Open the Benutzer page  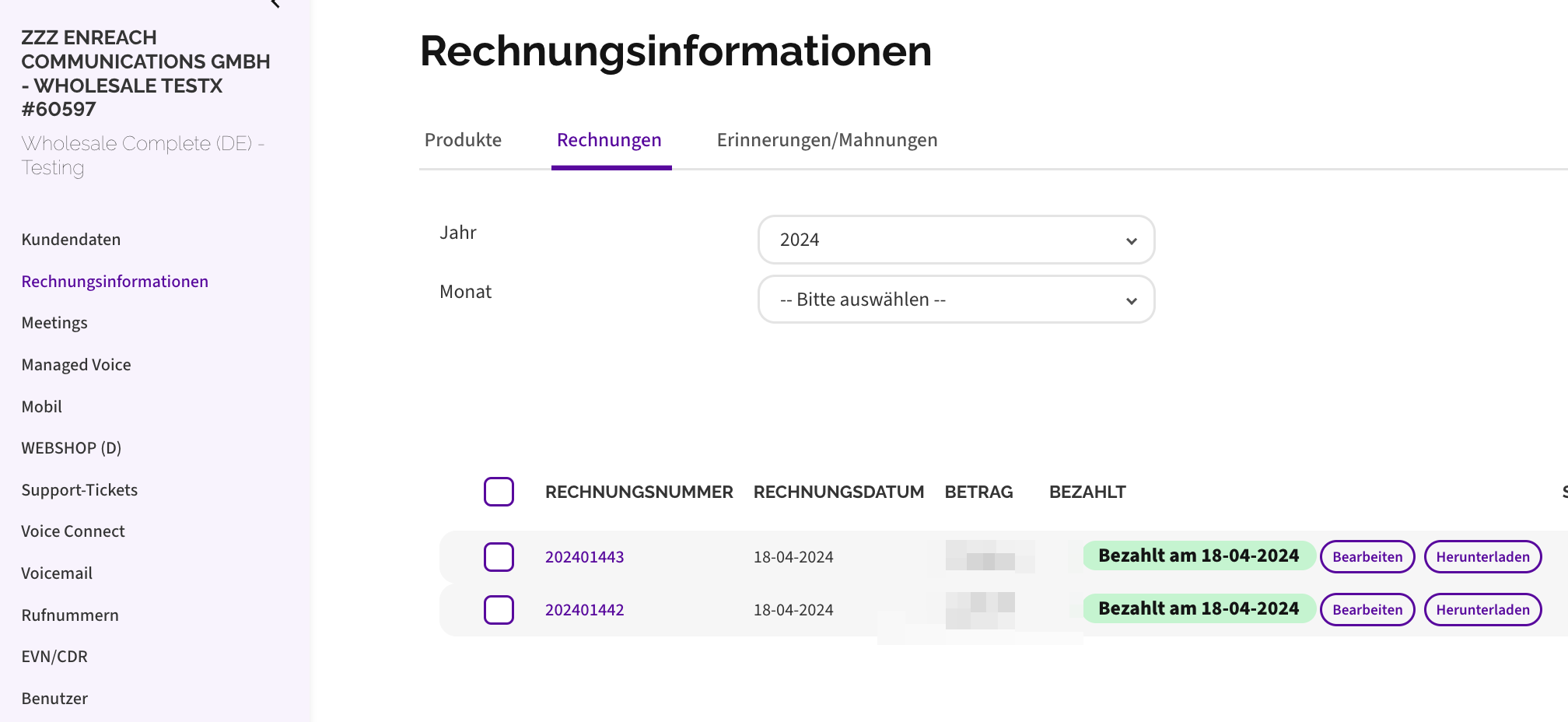[54, 698]
